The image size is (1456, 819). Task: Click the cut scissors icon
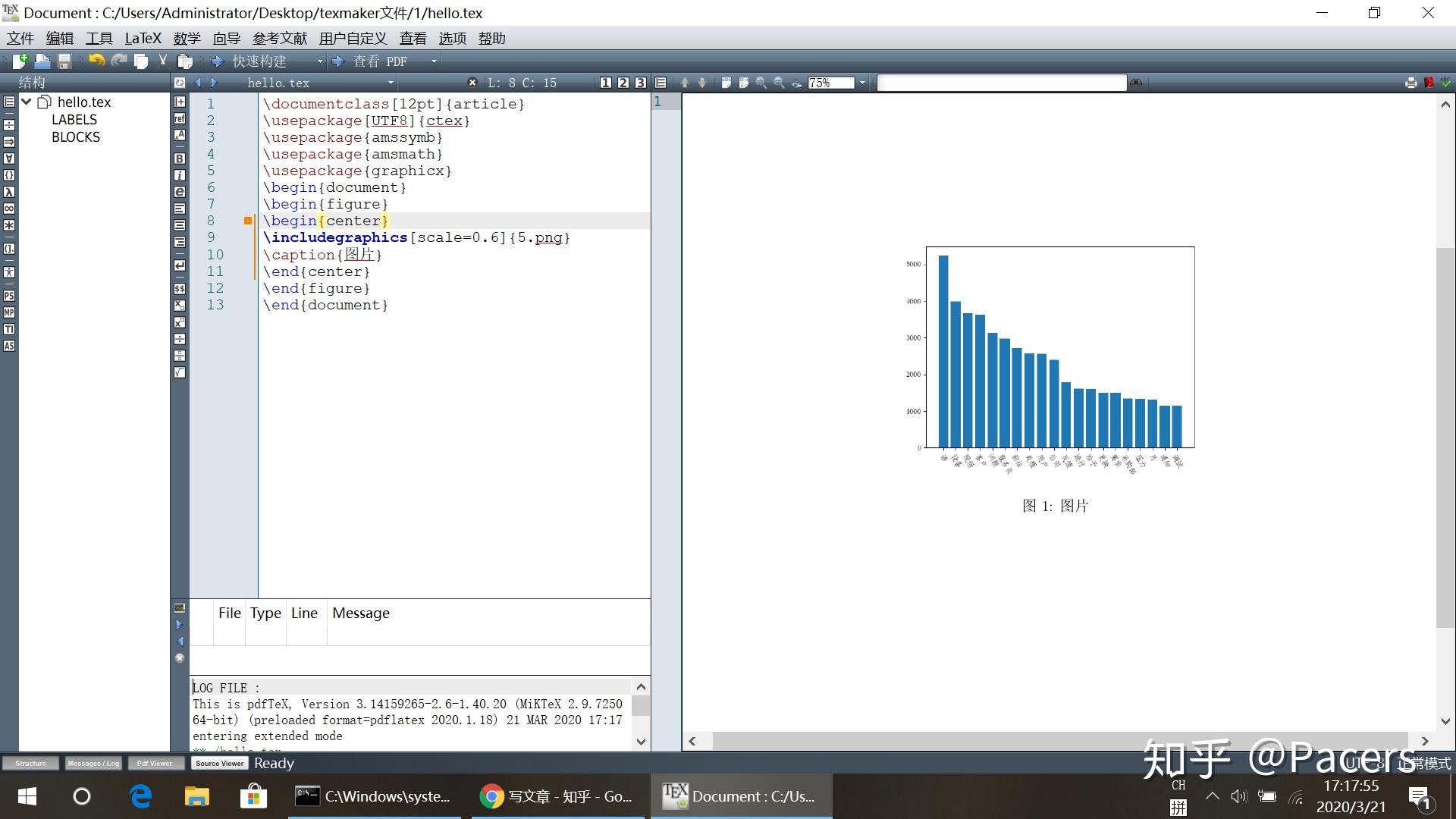tap(162, 61)
